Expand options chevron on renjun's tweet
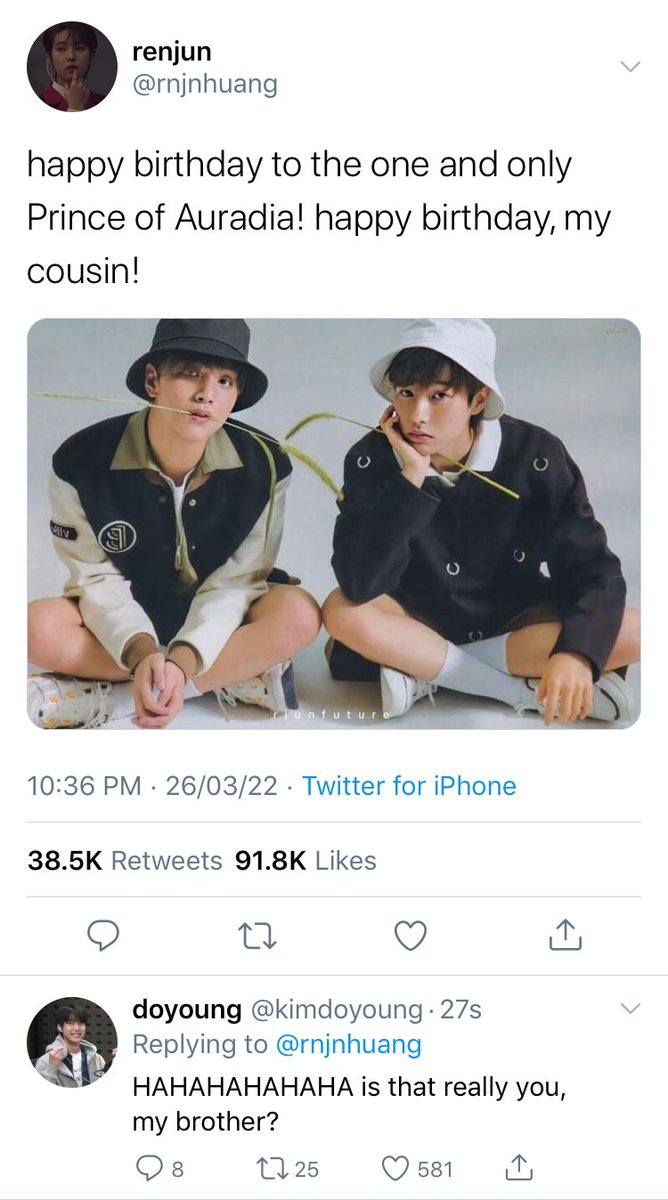 point(630,67)
